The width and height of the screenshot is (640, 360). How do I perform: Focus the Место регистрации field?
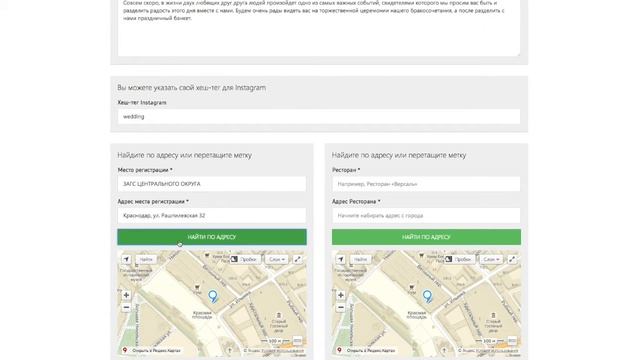pos(212,184)
